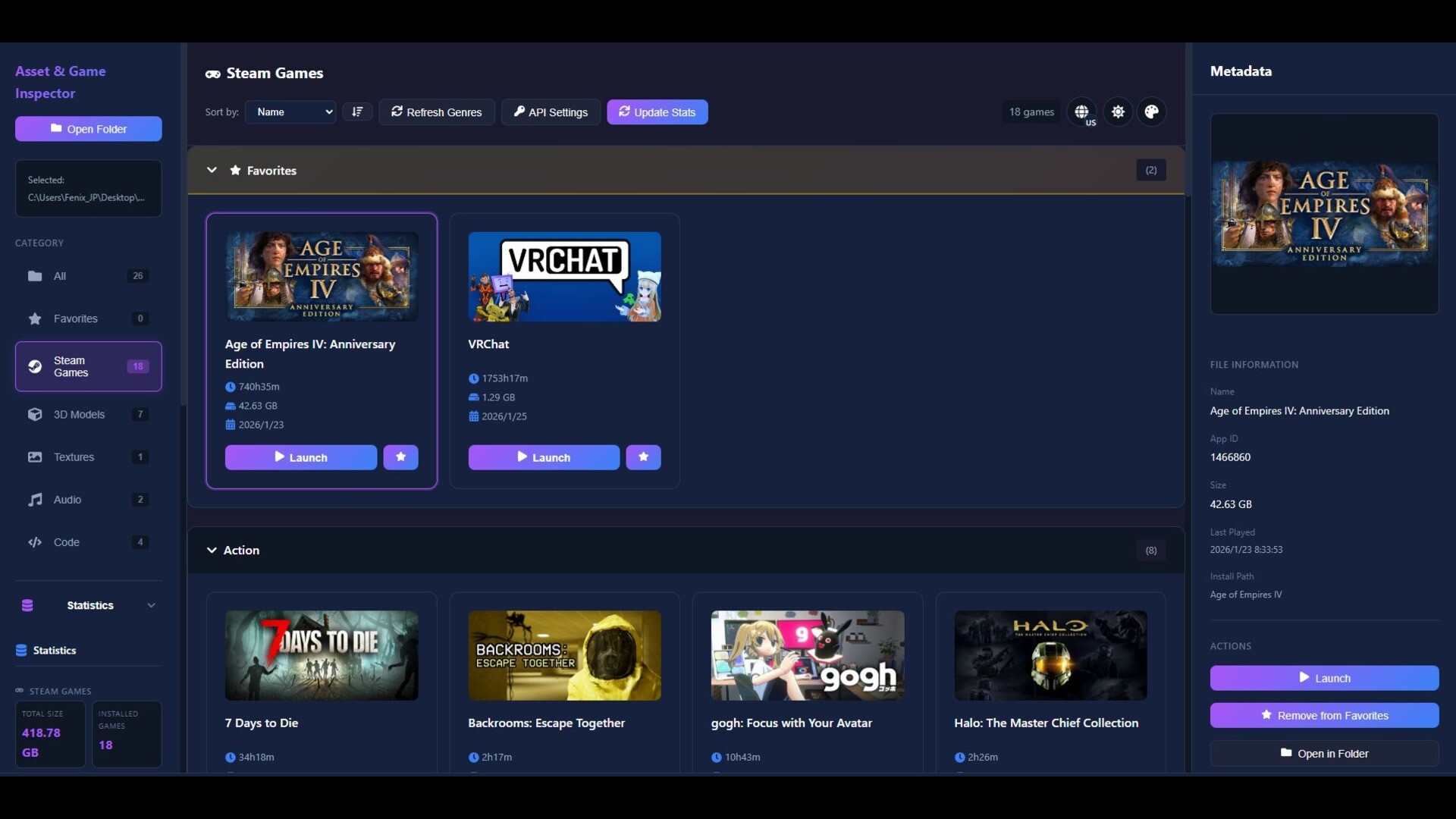This screenshot has width=1456, height=819.
Task: Open the Statistics panel in sidebar
Action: coord(88,605)
